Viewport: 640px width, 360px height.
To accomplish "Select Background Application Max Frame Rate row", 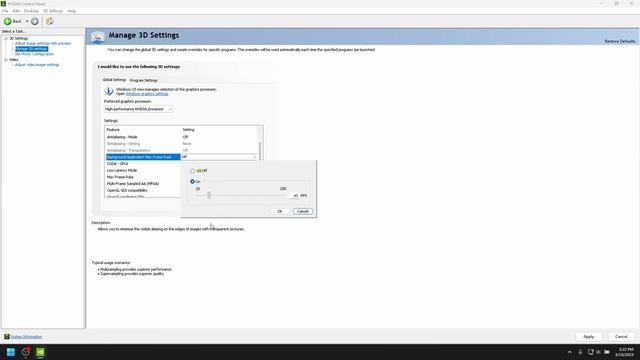I will tap(143, 157).
